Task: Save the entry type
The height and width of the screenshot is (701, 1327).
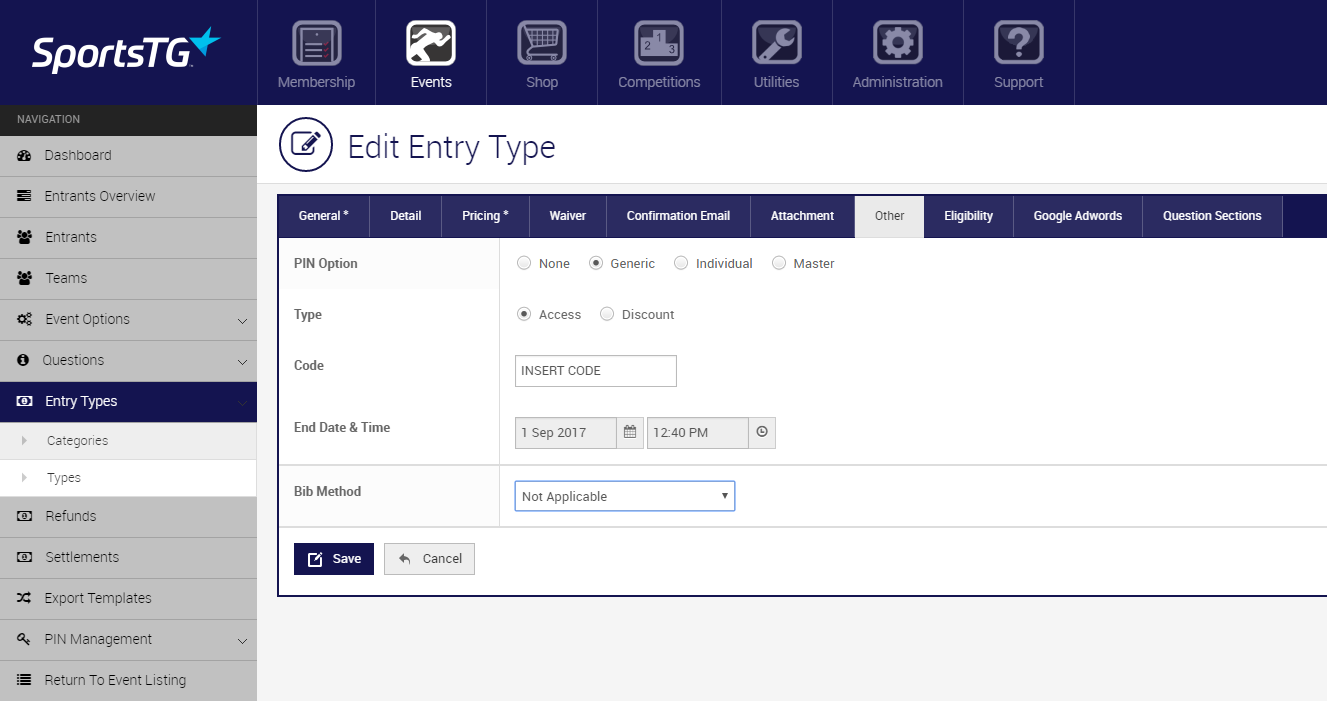Action: tap(334, 559)
